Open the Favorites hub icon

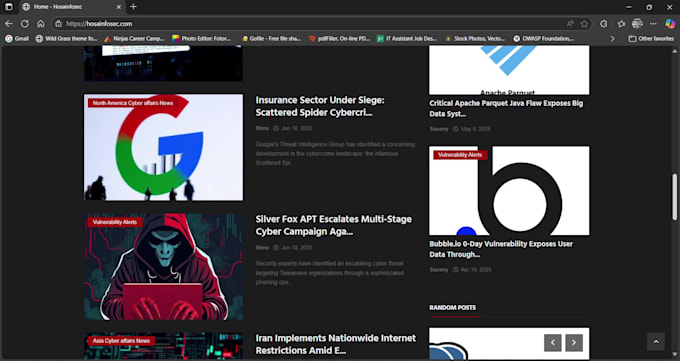[x=621, y=24]
